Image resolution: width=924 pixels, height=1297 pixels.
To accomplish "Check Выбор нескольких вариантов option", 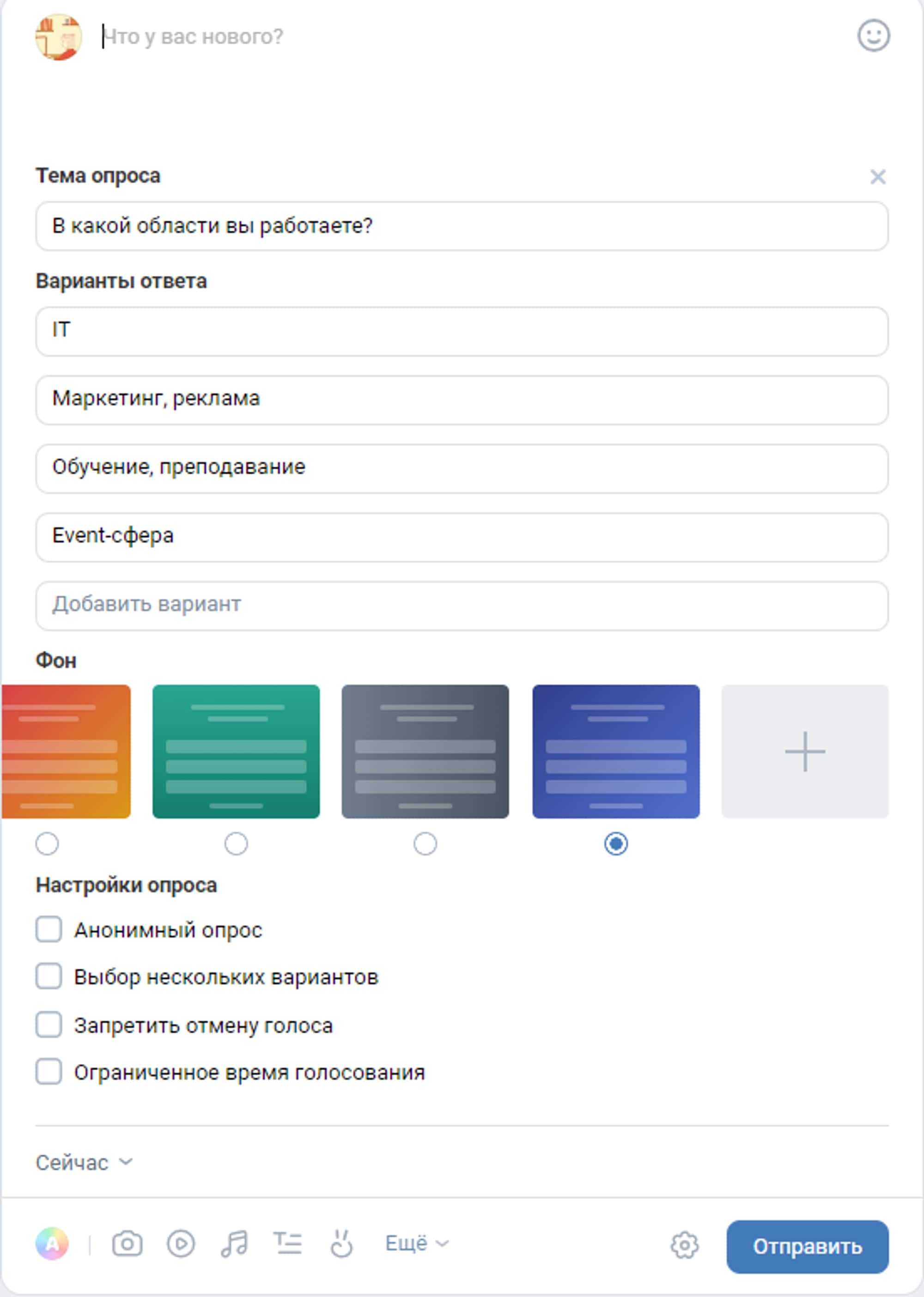I will click(49, 977).
